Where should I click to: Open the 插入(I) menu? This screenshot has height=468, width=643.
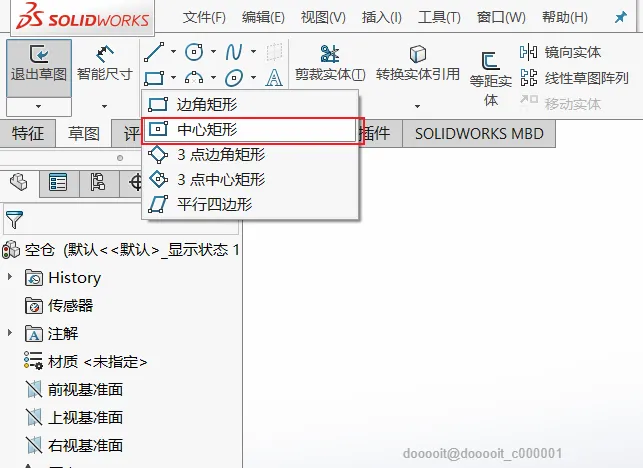click(x=381, y=17)
